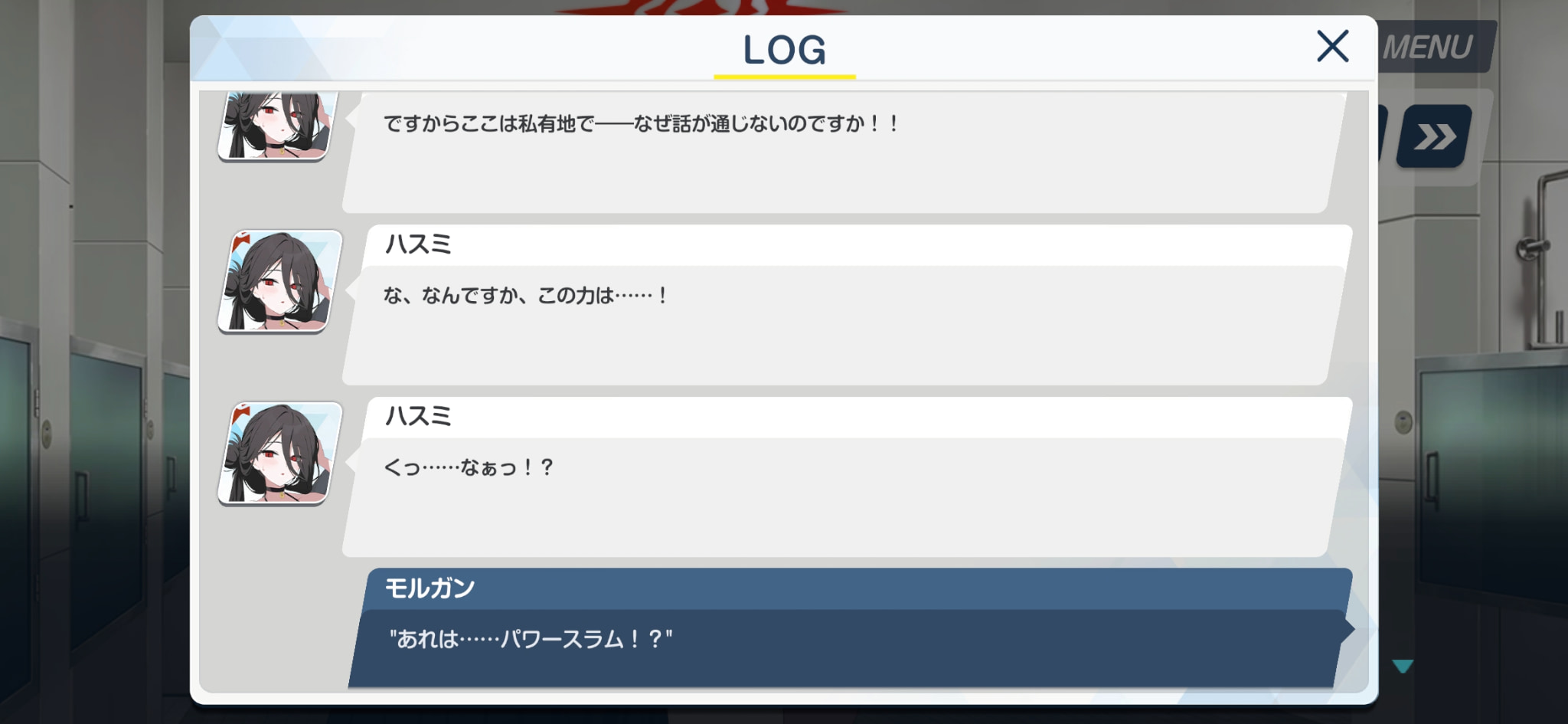This screenshot has height=724, width=1568.
Task: Tap the double-arrow skip icon
Action: (1434, 136)
